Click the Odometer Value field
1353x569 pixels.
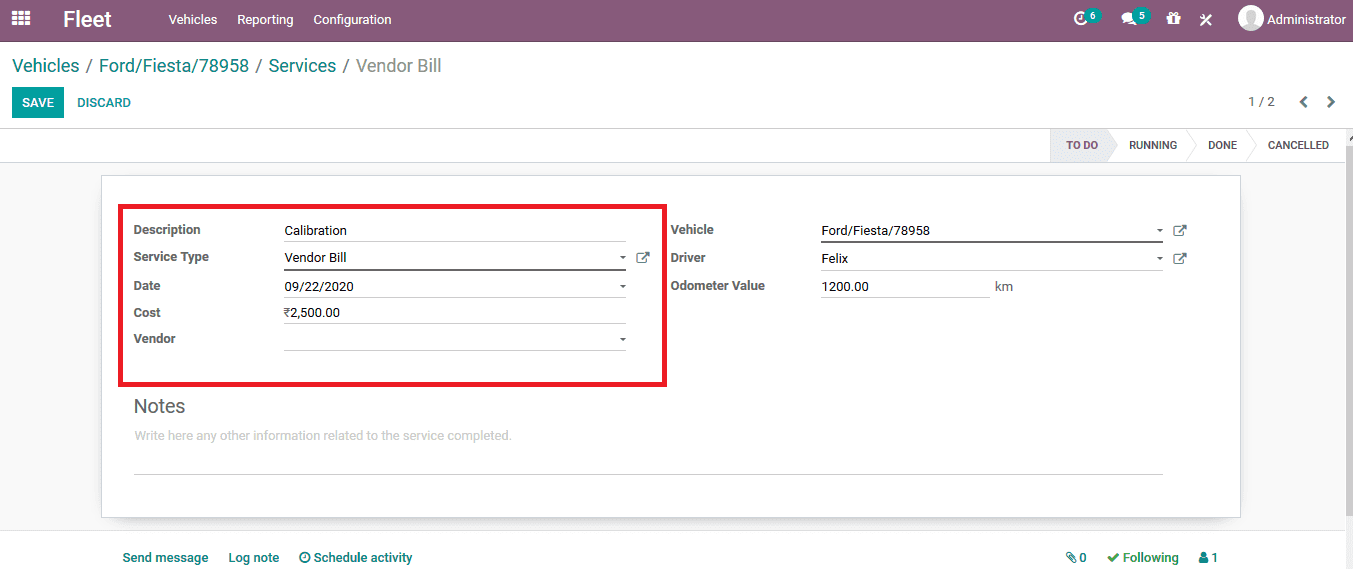905,287
